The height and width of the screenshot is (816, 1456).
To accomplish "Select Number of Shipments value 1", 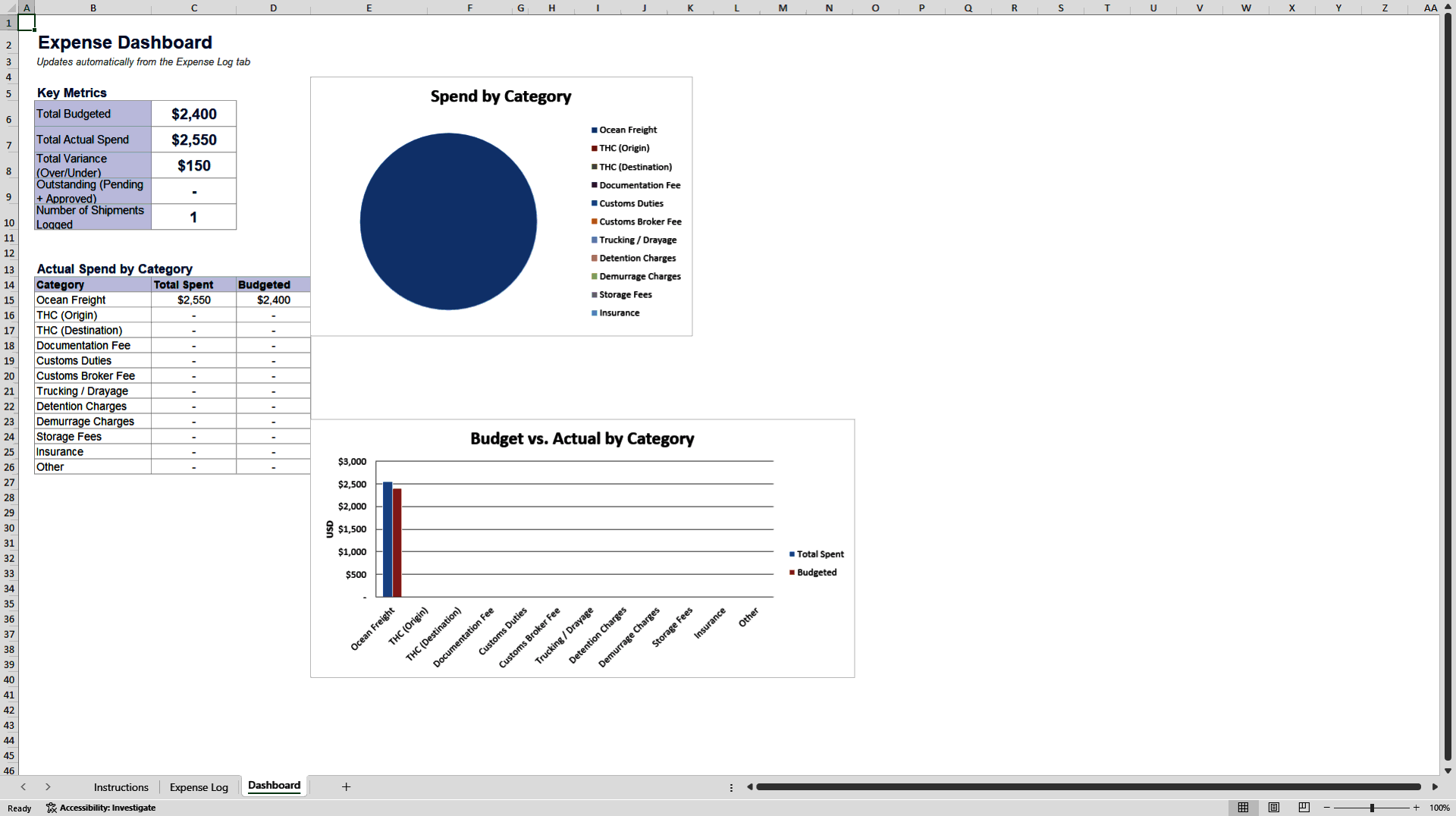I will pyautogui.click(x=193, y=217).
